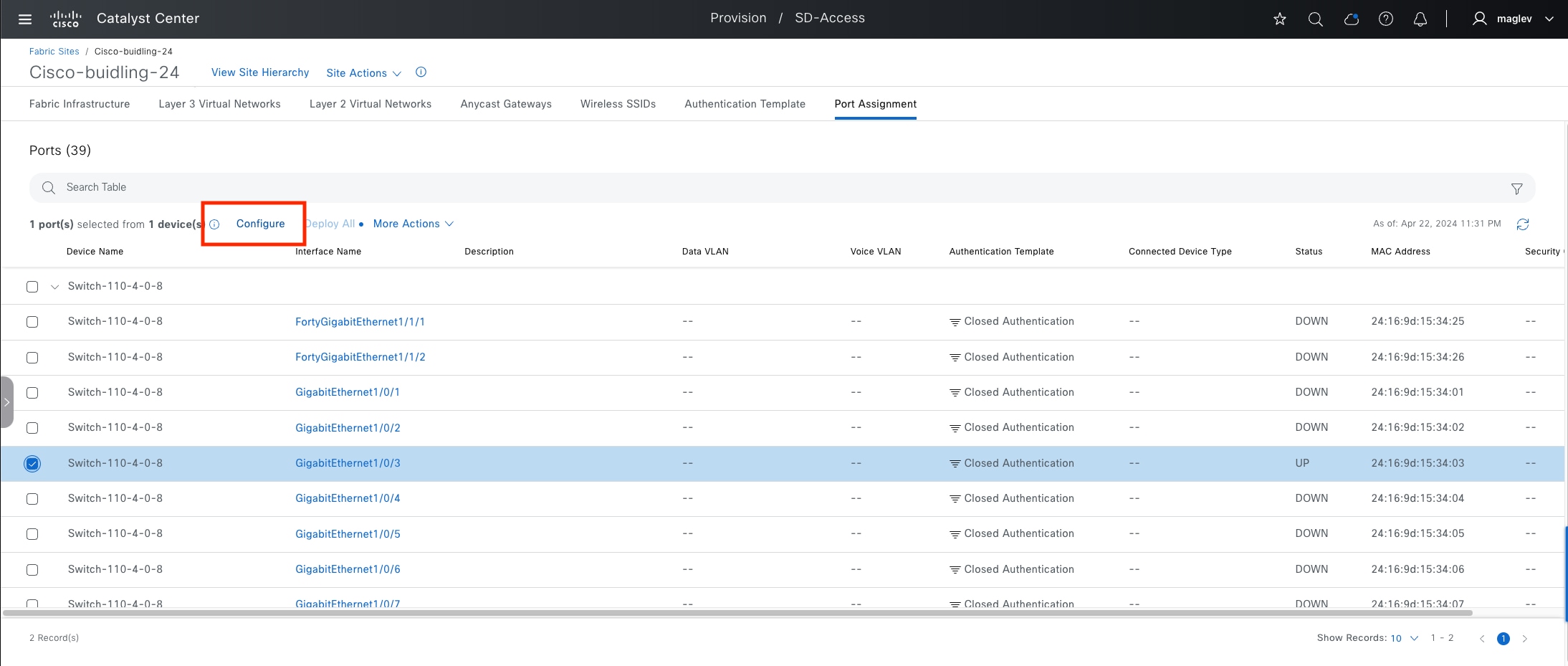Screen dimensions: 1568x666
Task: Open the help question mark icon
Action: (1385, 19)
